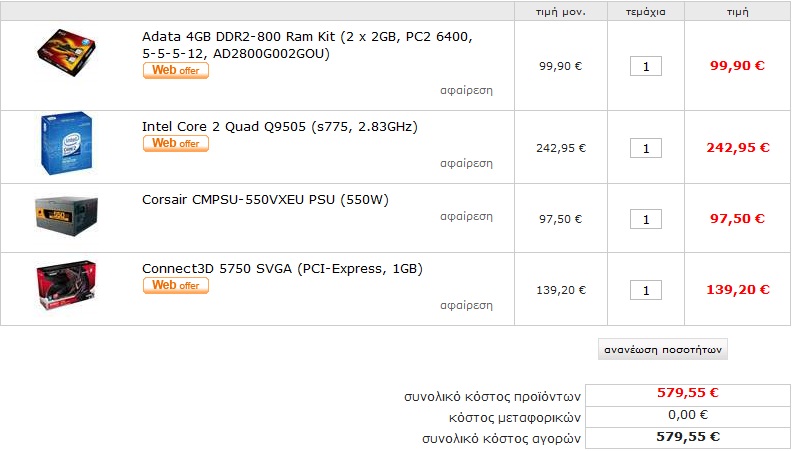Open the Intel Core 2 Quad Q9505 title
The height and width of the screenshot is (451, 793).
point(280,126)
